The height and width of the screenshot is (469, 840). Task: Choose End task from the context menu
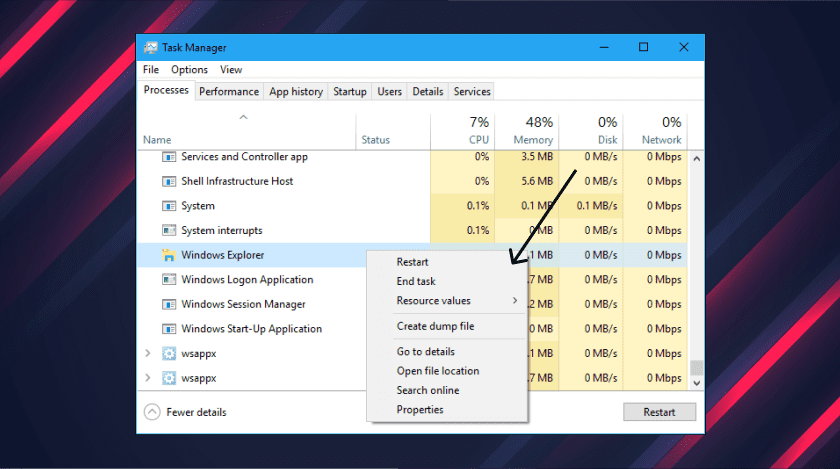tap(416, 281)
